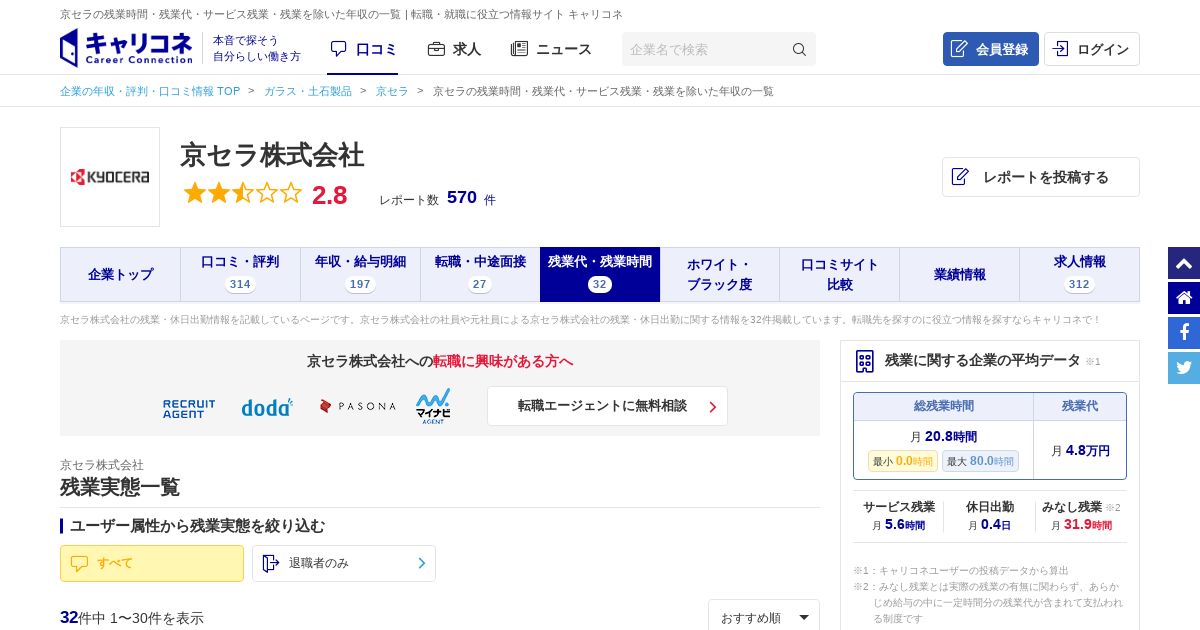Image resolution: width=1200 pixels, height=630 pixels.
Task: Switch to 求人情報 tab
Action: point(1079,274)
